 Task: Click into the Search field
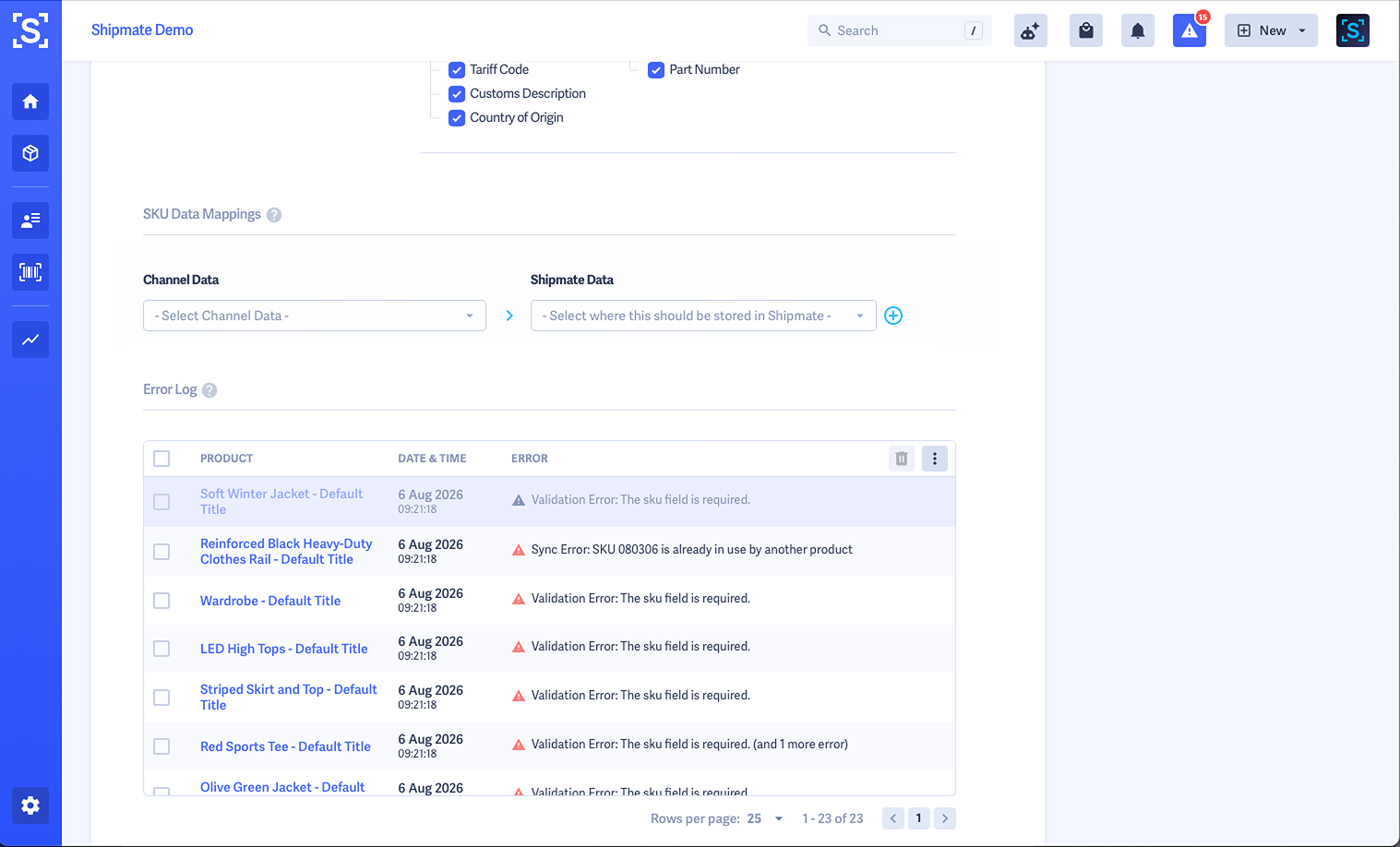click(900, 30)
